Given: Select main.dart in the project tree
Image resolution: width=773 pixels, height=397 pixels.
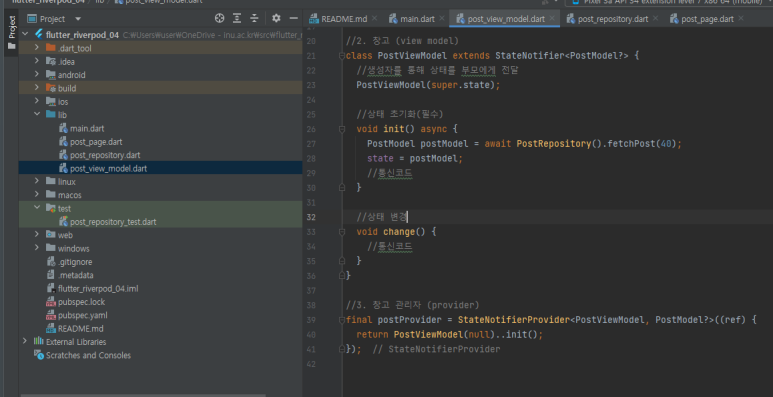Looking at the screenshot, I should coord(87,129).
